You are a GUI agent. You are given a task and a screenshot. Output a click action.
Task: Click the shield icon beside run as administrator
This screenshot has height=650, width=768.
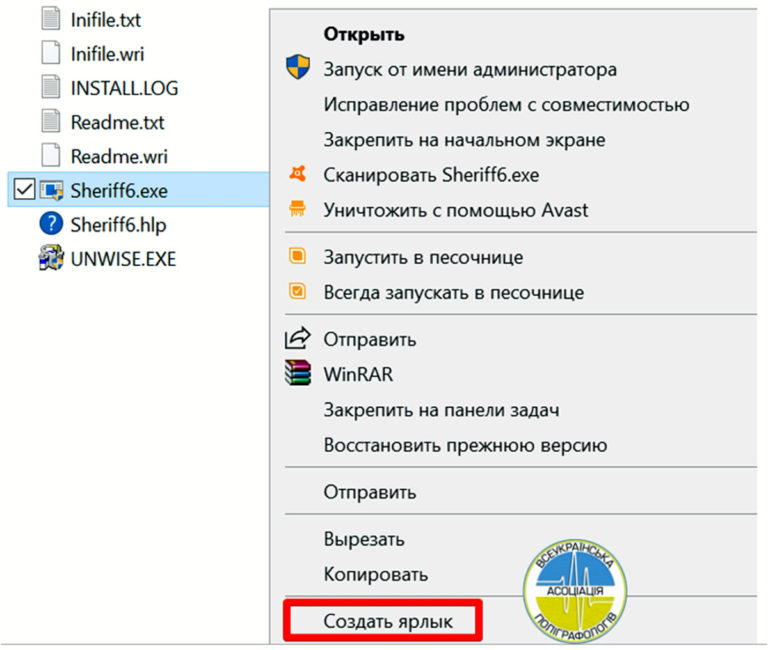tap(297, 70)
